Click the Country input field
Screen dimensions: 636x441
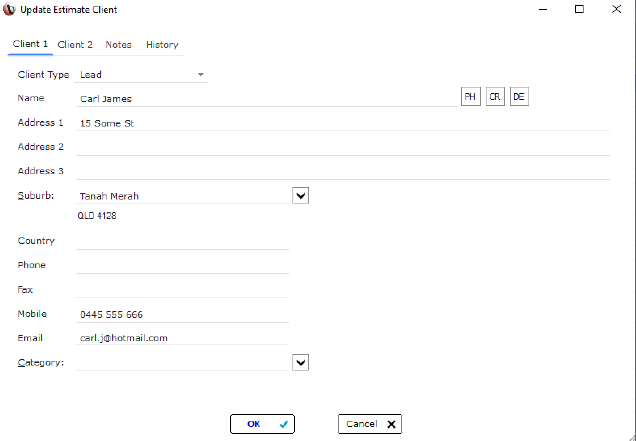tap(183, 241)
